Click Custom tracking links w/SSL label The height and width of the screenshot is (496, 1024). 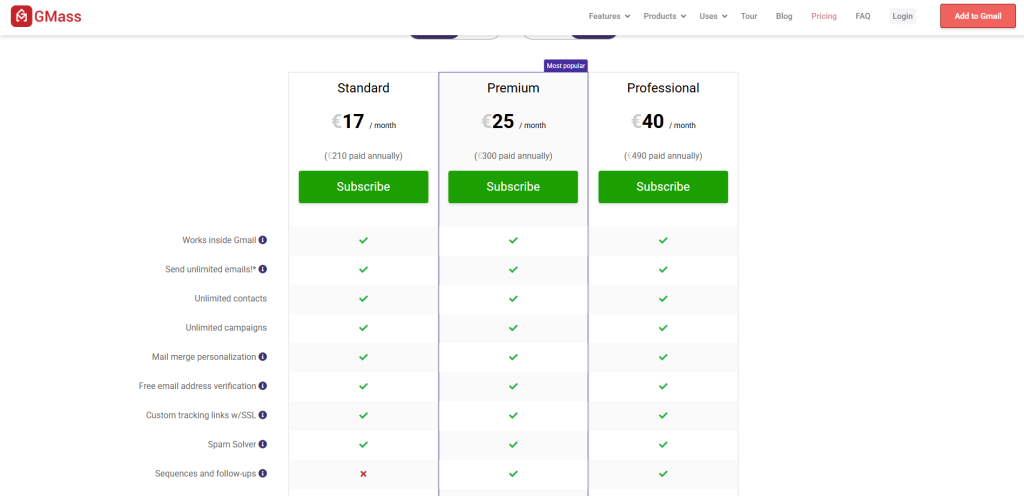click(x=201, y=415)
